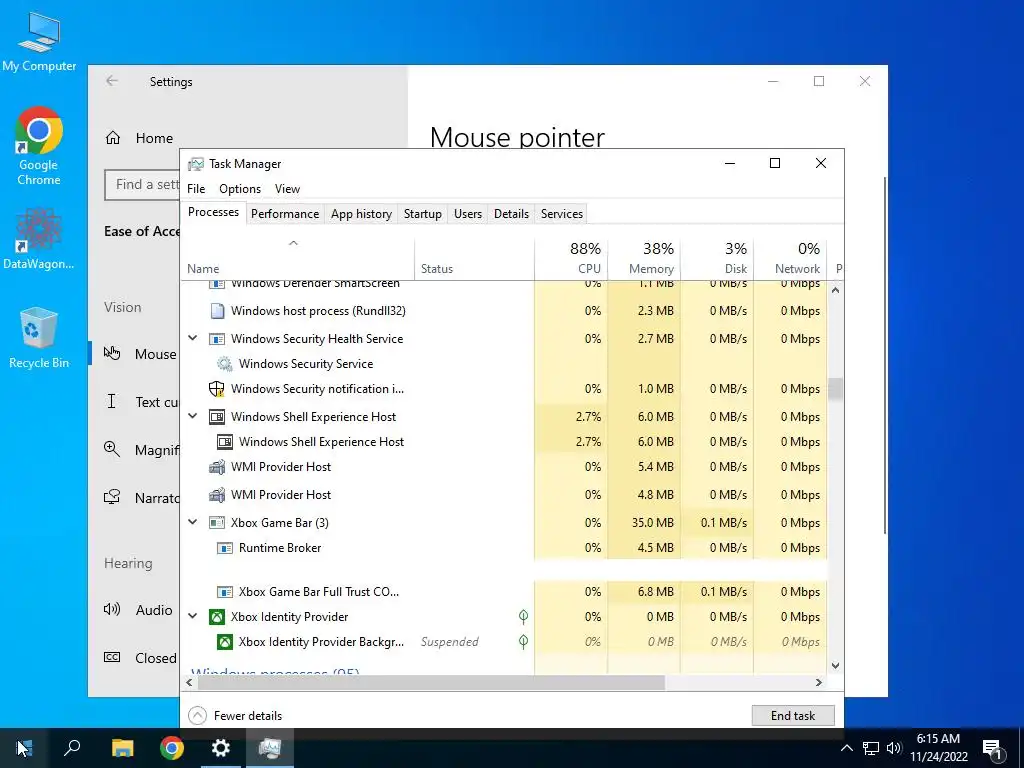
Task: Click Windows Security notification shield icon
Action: [217, 389]
